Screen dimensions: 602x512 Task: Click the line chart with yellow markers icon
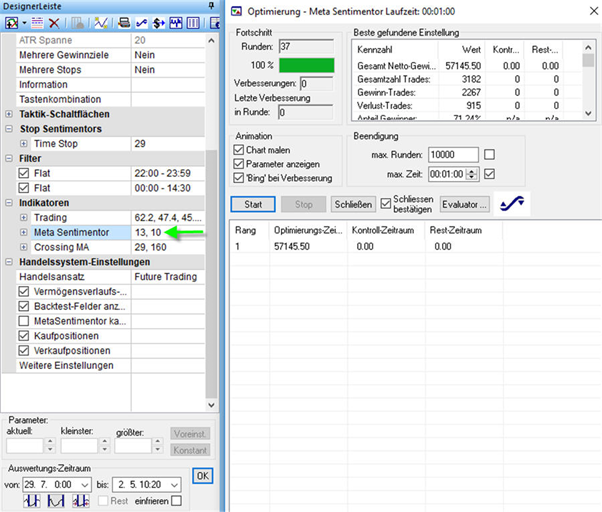coord(101,23)
